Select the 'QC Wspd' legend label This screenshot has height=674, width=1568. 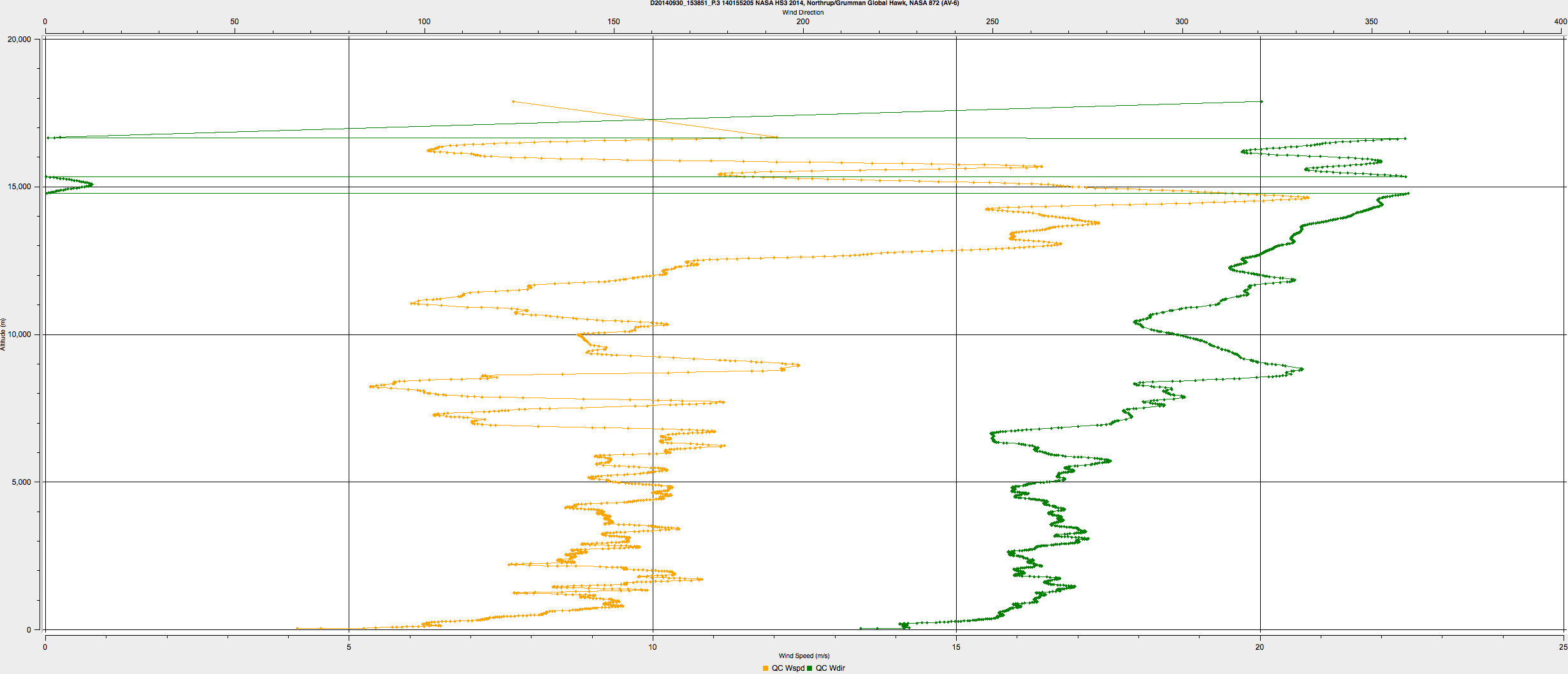coord(788,668)
